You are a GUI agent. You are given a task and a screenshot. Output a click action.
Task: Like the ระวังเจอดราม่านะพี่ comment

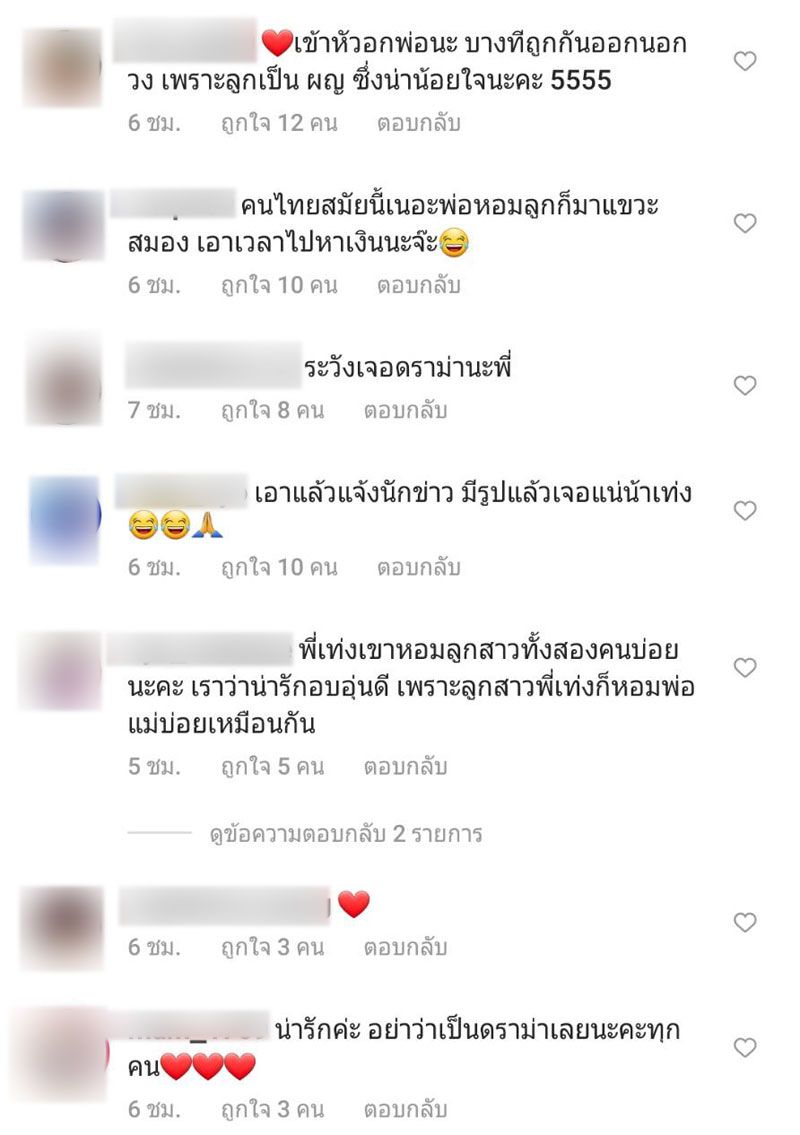745,385
